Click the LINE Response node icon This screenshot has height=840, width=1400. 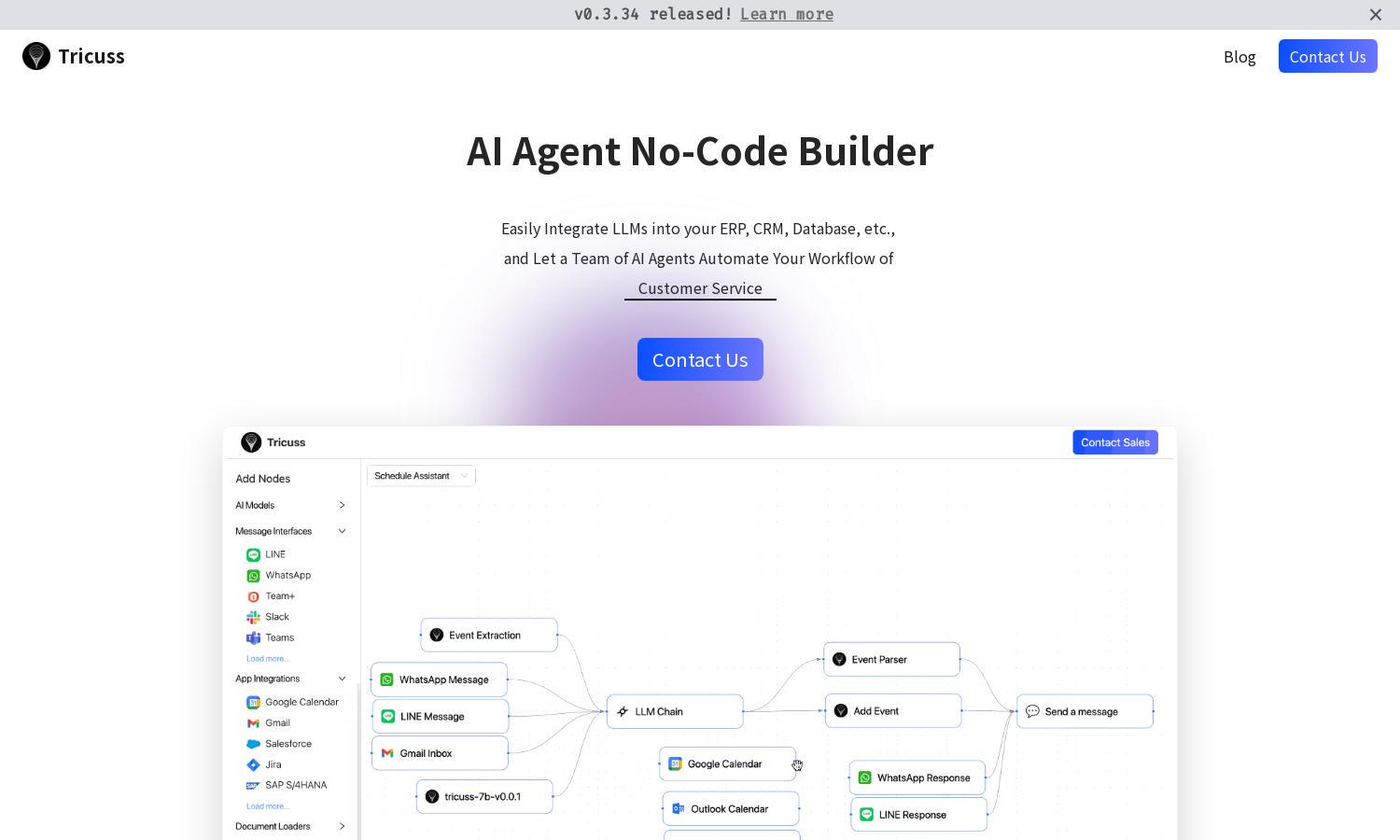point(866,814)
